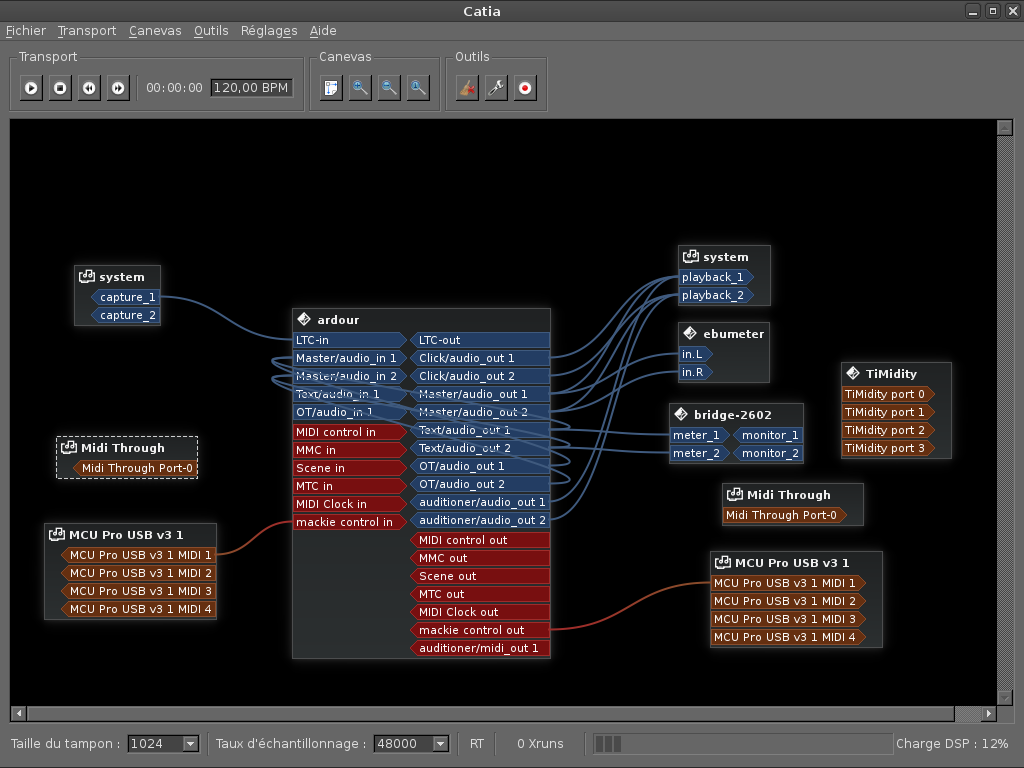Screen dimensions: 1024x768
Task: Select ardour's MMC in port
Action: tap(350, 450)
